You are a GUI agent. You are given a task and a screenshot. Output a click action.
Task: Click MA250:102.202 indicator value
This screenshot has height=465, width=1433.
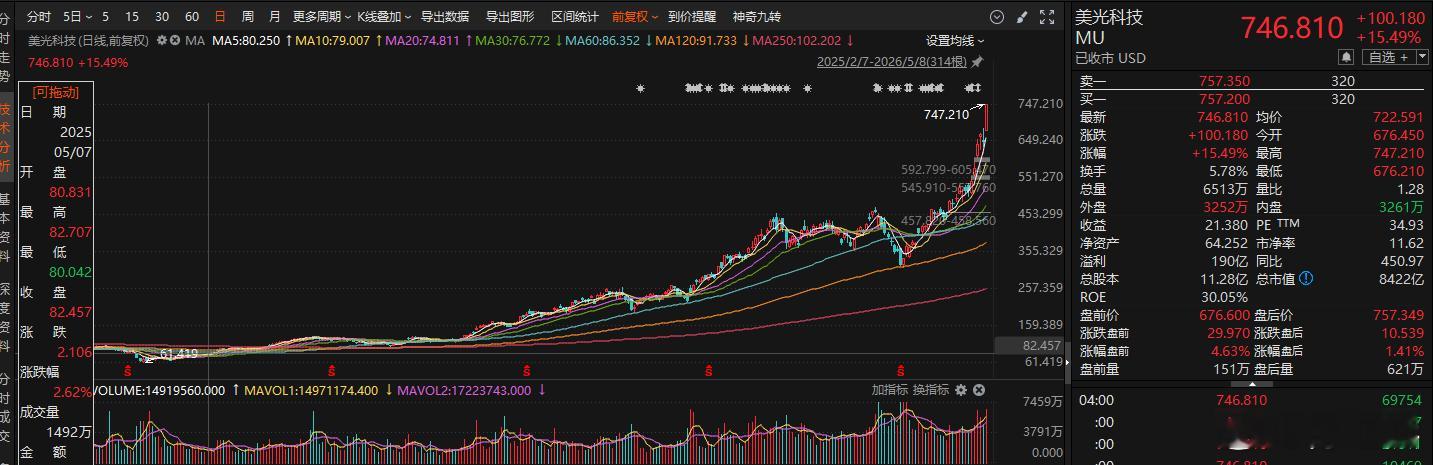point(794,40)
